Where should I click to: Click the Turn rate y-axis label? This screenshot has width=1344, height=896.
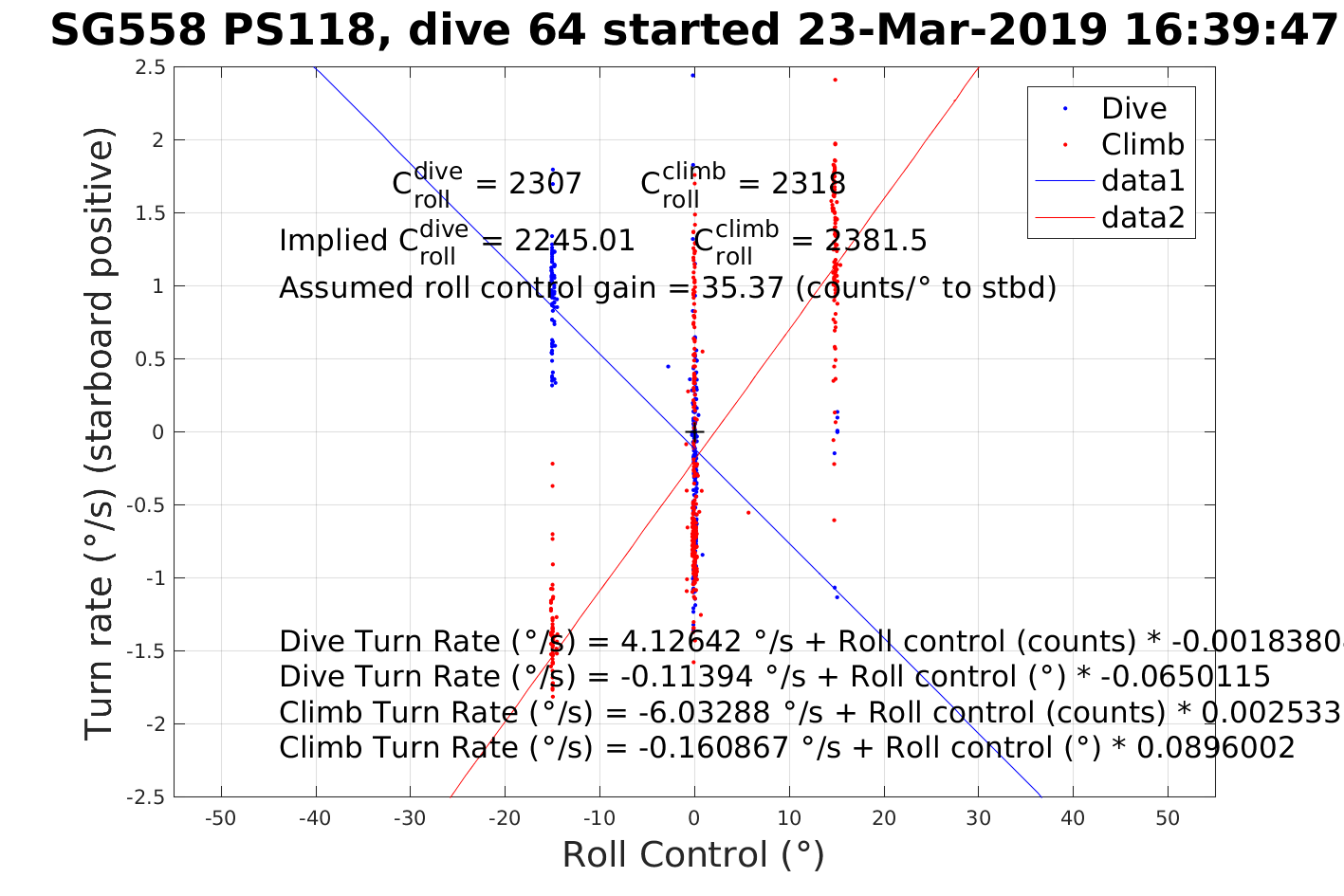100,431
